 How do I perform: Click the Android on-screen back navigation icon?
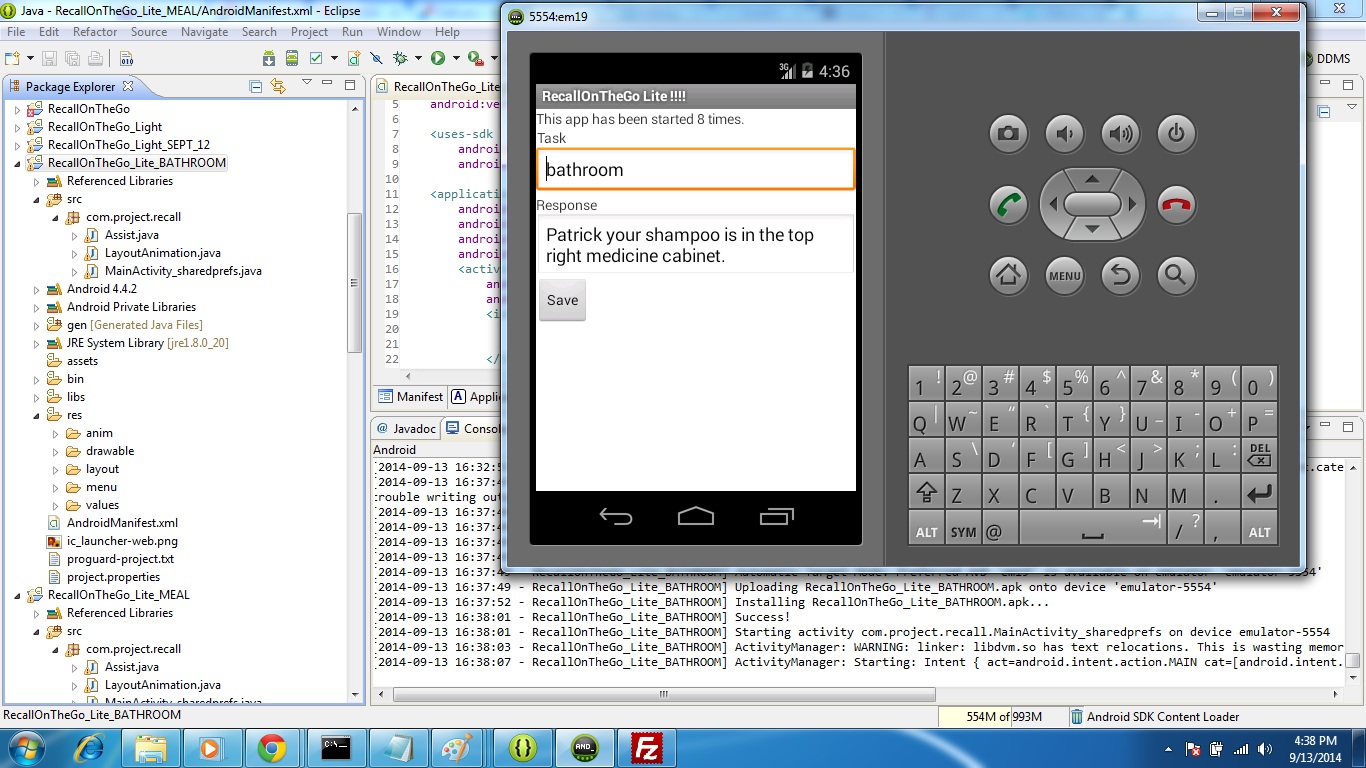(x=616, y=516)
